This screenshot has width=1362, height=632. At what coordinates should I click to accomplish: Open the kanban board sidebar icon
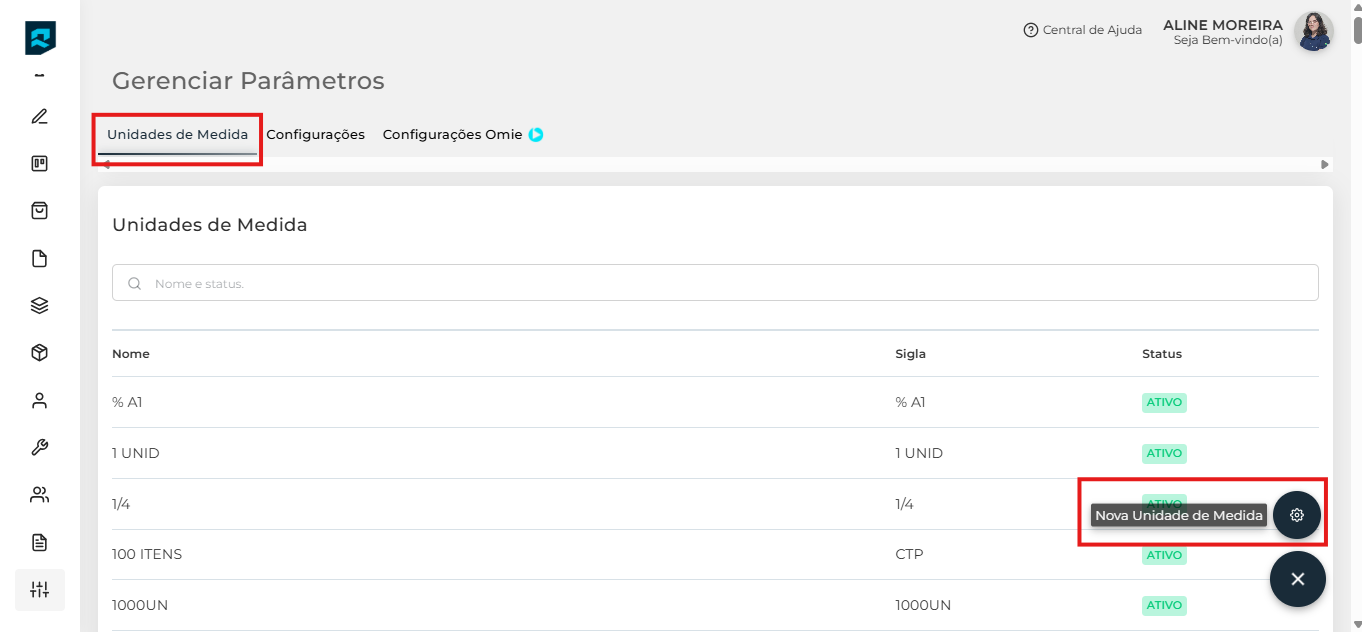pyautogui.click(x=39, y=163)
